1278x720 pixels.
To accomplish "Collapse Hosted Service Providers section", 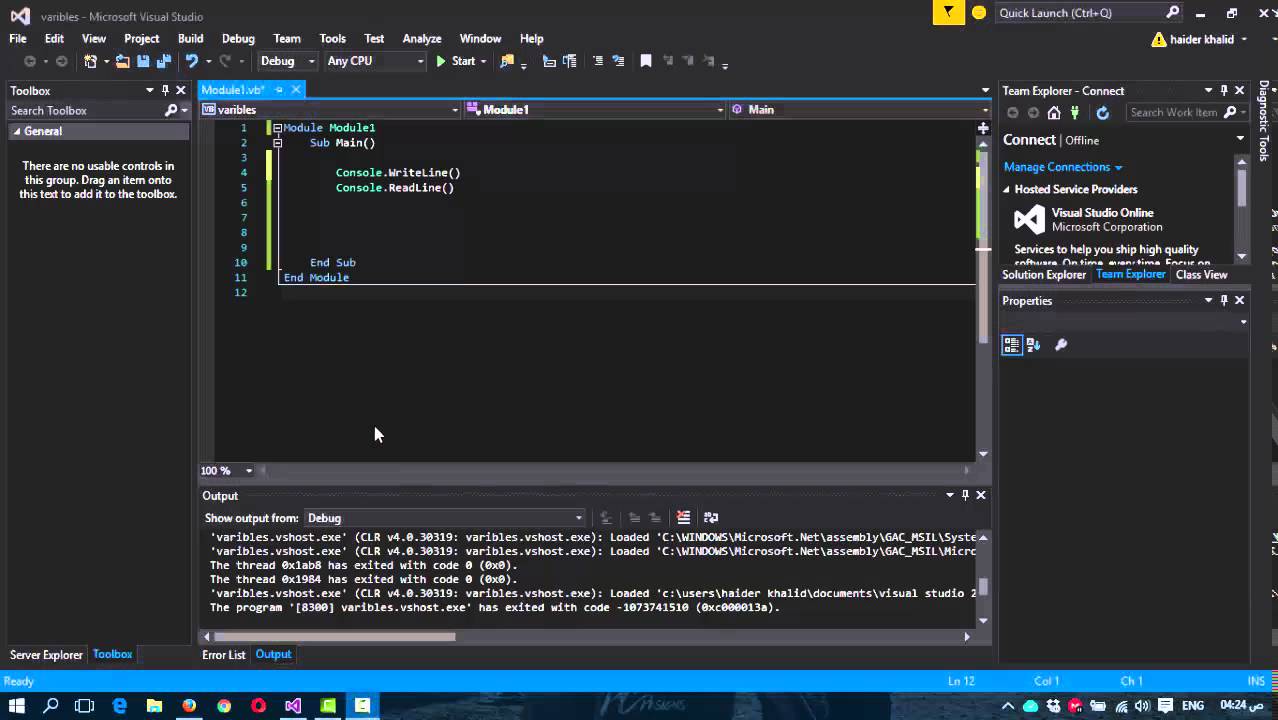I will coord(1007,189).
